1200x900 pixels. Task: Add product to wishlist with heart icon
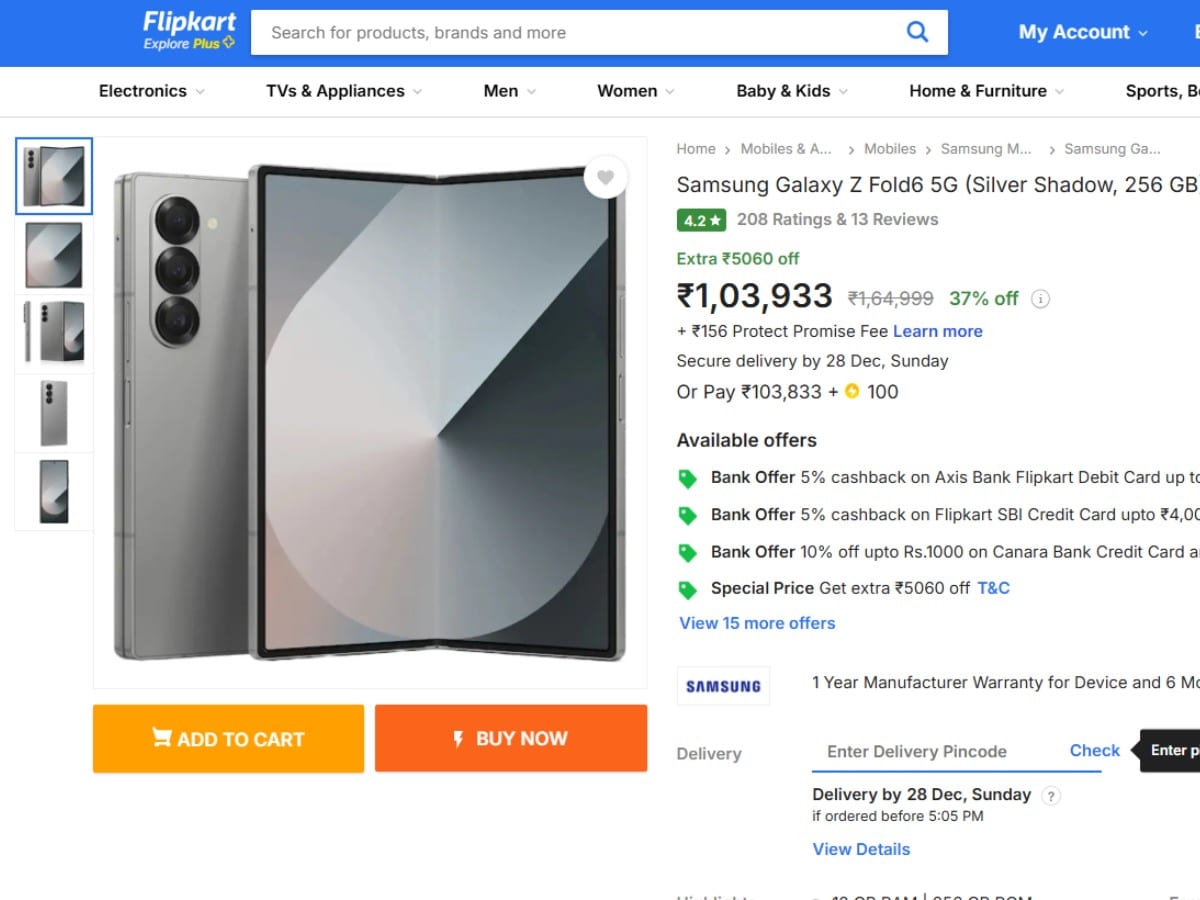point(605,178)
